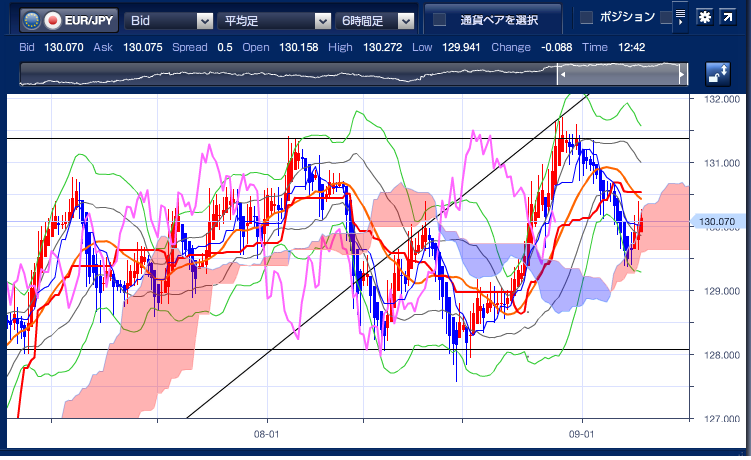
Task: Click the 09-01 date axis label
Action: [x=581, y=435]
